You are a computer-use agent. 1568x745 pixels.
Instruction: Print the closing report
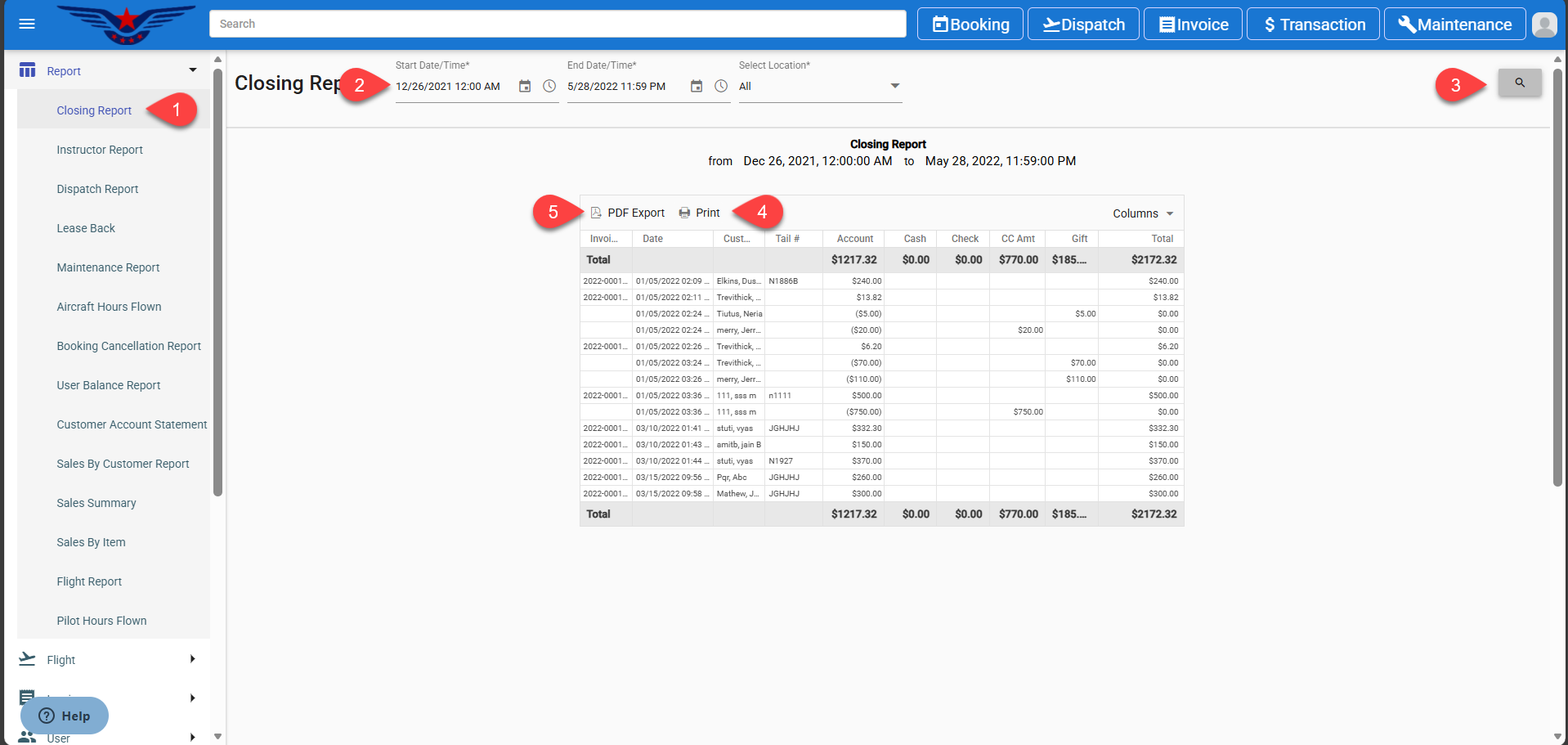click(x=700, y=213)
